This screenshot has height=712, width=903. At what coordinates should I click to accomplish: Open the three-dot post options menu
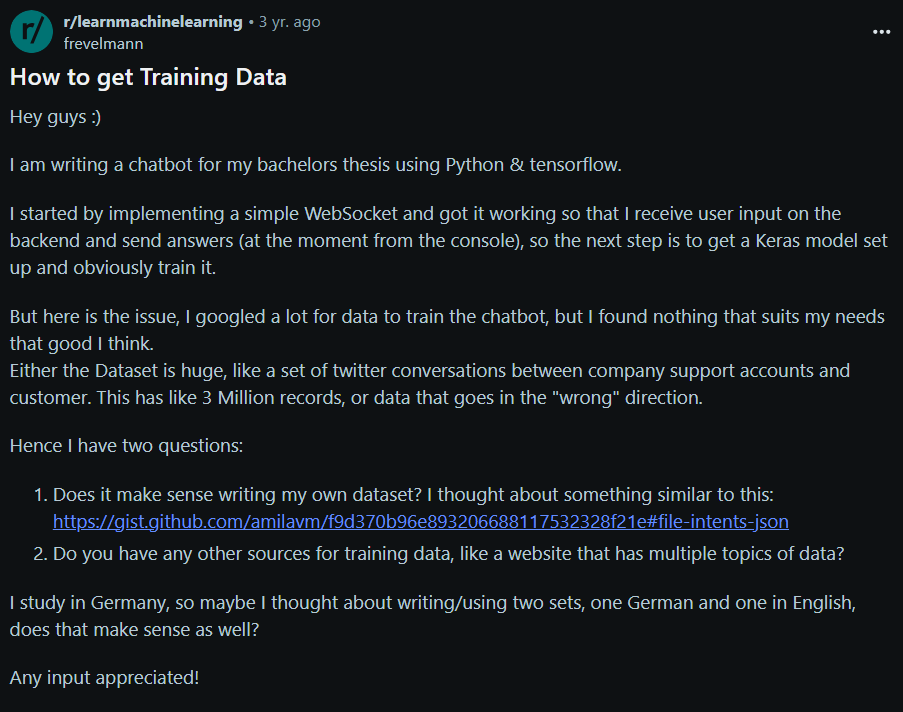(881, 32)
